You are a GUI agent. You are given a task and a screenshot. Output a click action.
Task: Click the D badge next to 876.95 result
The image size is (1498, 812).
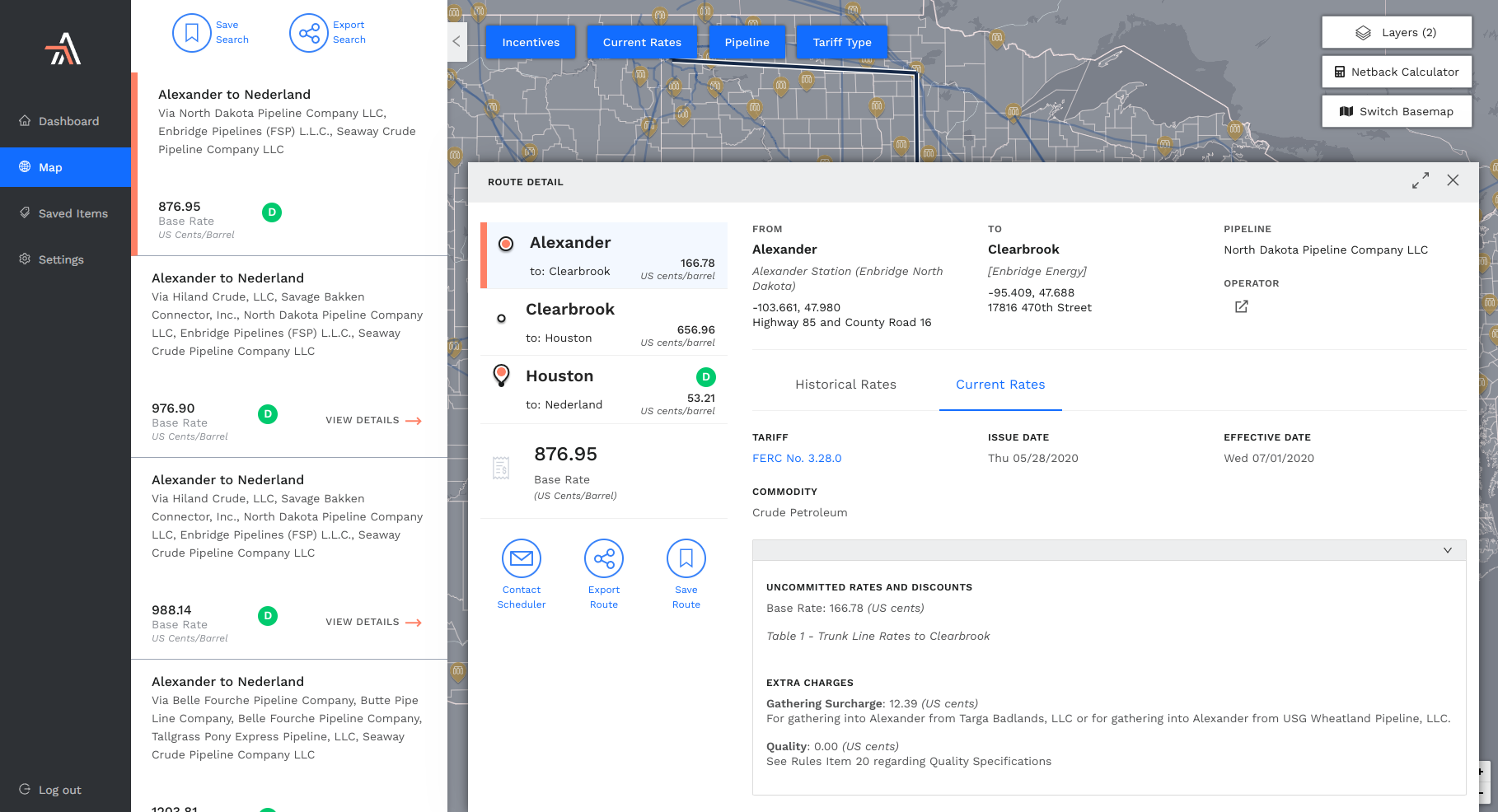coord(272,212)
